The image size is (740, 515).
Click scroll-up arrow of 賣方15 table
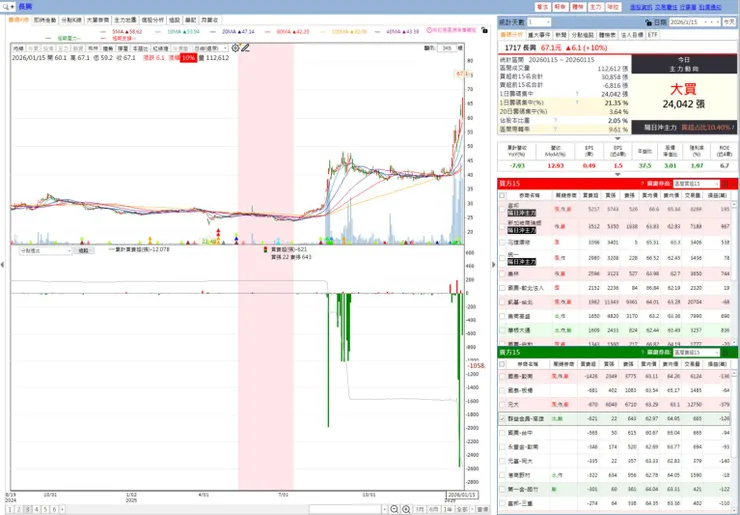tap(734, 373)
